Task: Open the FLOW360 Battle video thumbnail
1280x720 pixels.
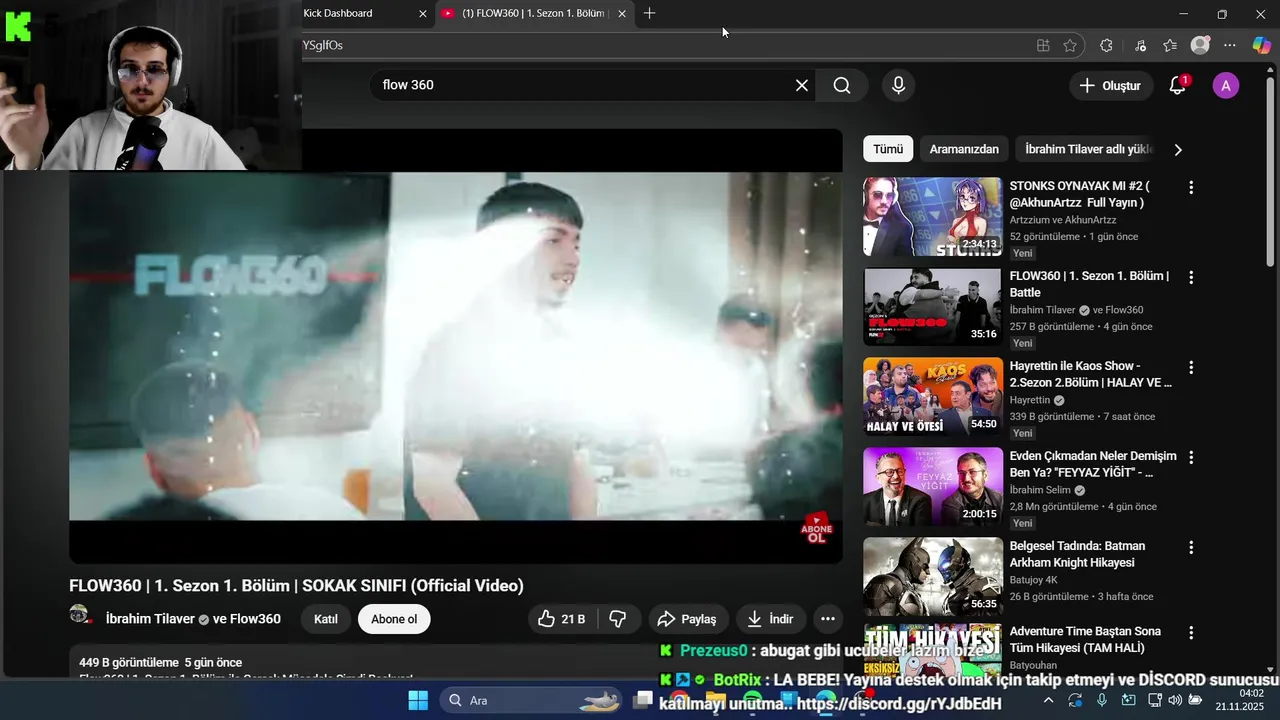Action: [x=932, y=307]
